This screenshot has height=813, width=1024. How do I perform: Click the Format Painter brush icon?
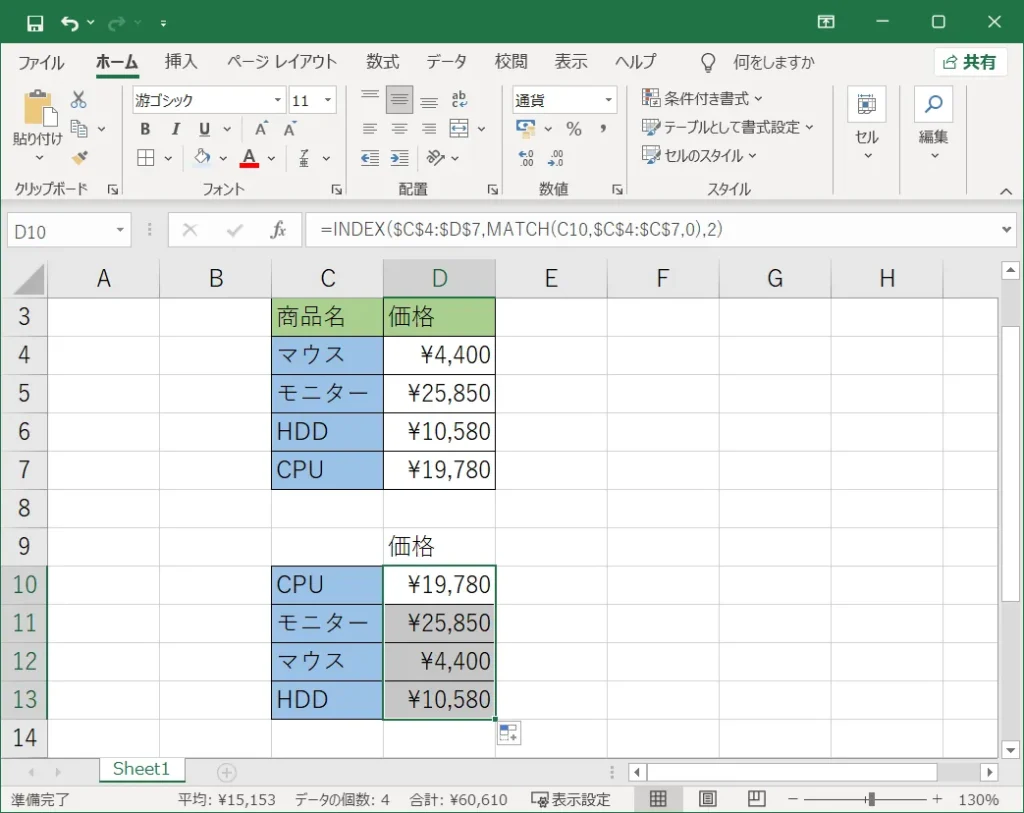(x=79, y=157)
